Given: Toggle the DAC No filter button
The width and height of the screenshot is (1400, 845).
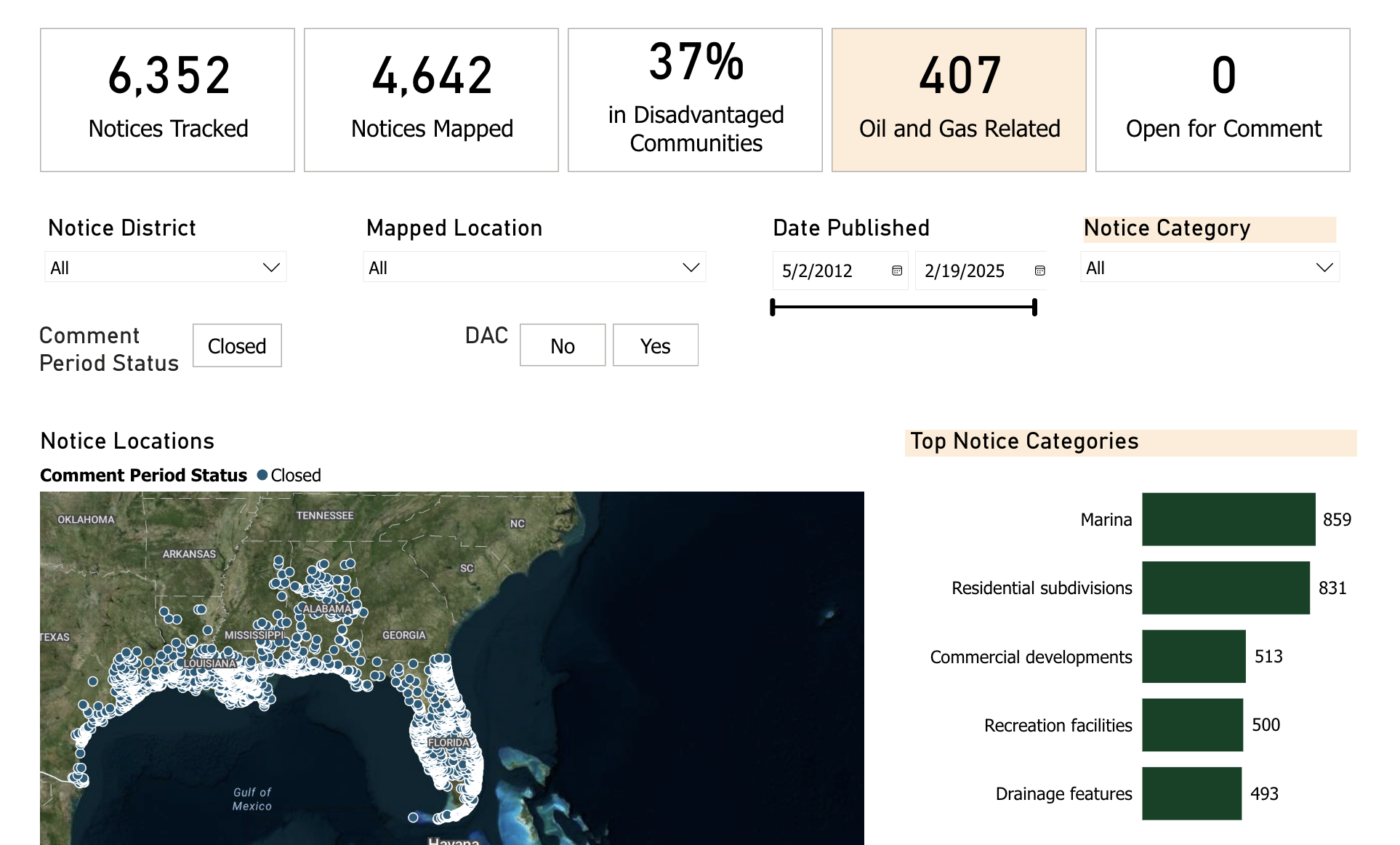Looking at the screenshot, I should click(562, 346).
